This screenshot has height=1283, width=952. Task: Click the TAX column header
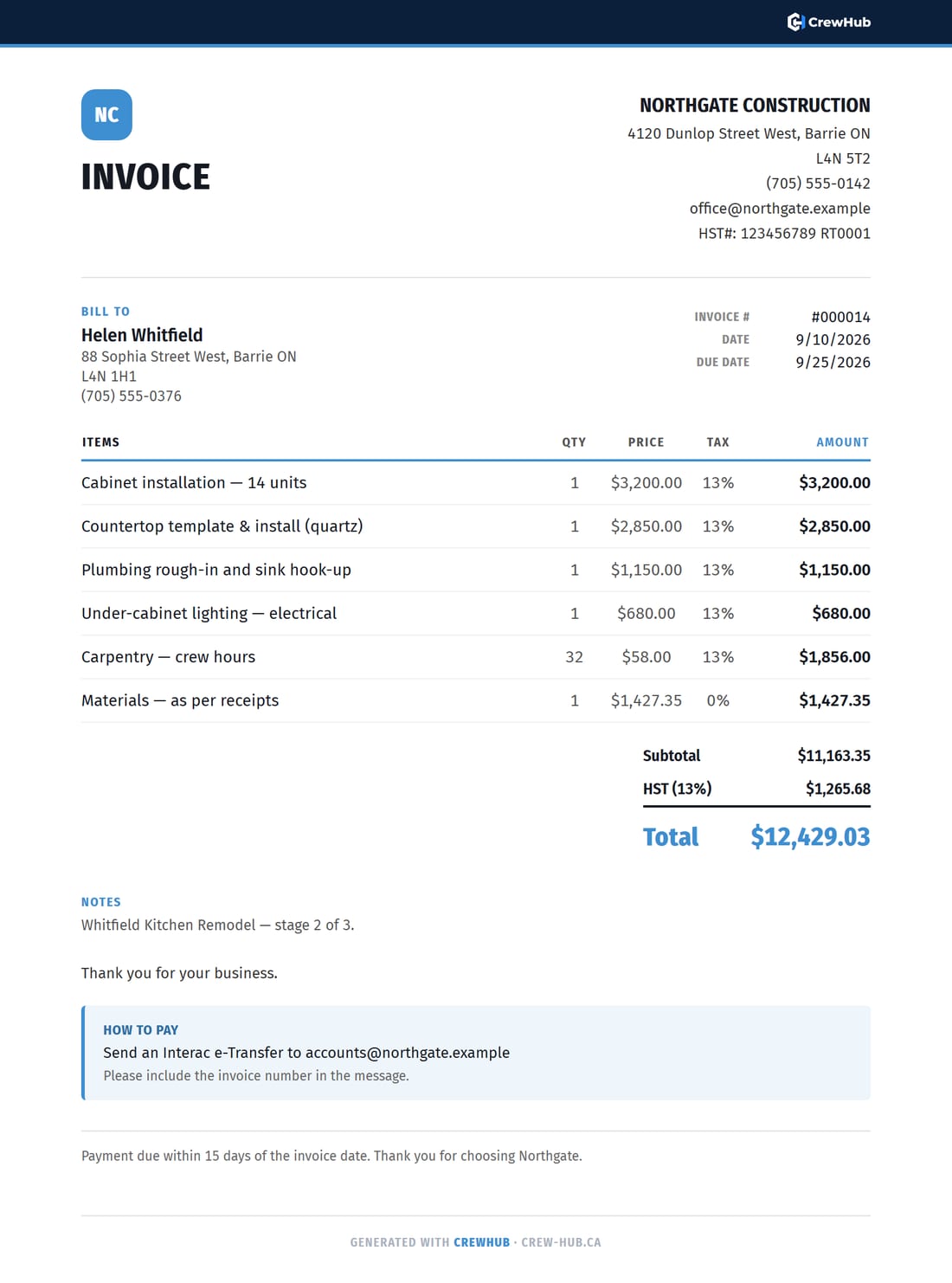coord(717,442)
